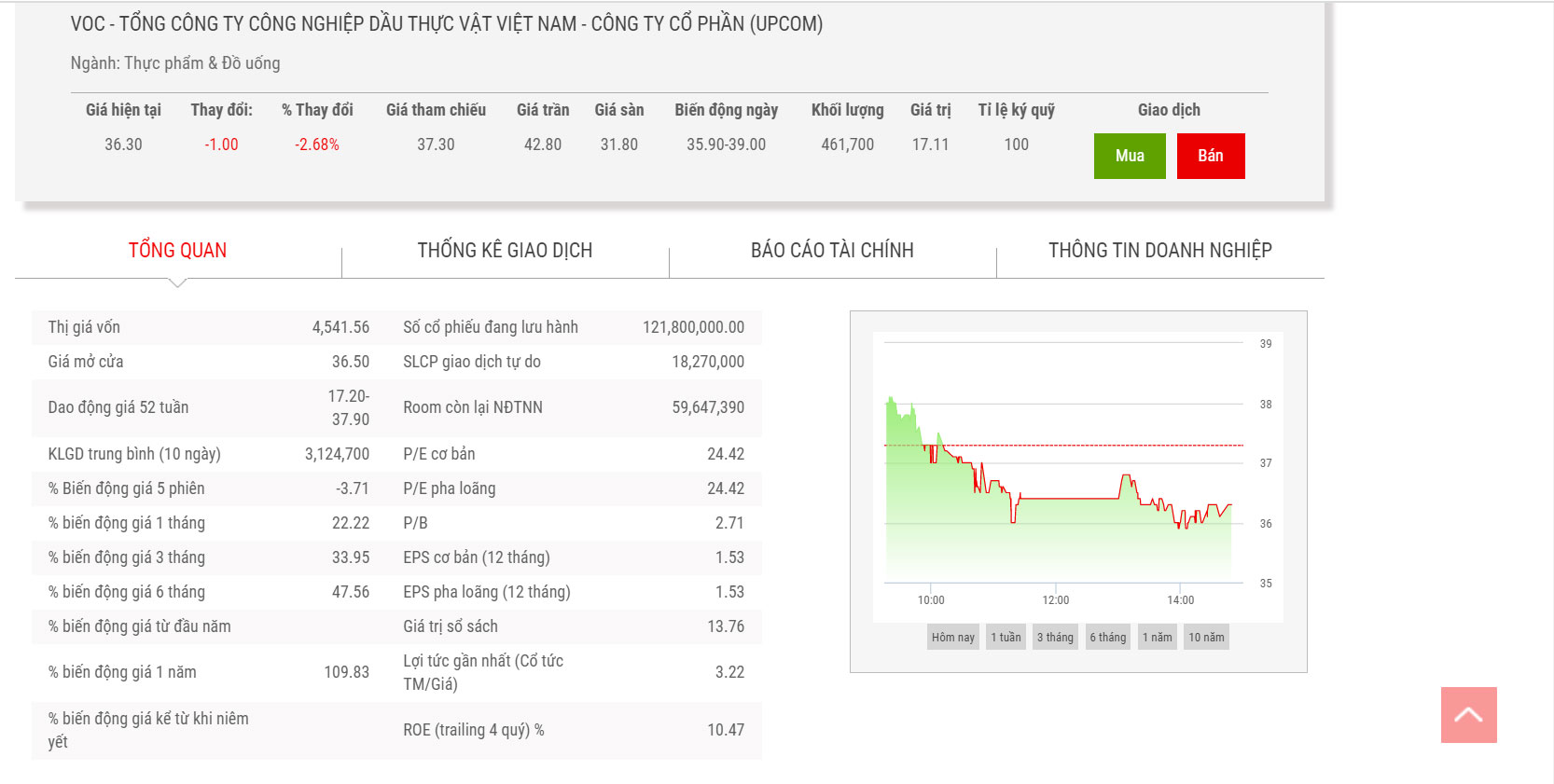Choose the 6 tháng chart period
Image resolution: width=1554 pixels, height=784 pixels.
[1107, 638]
